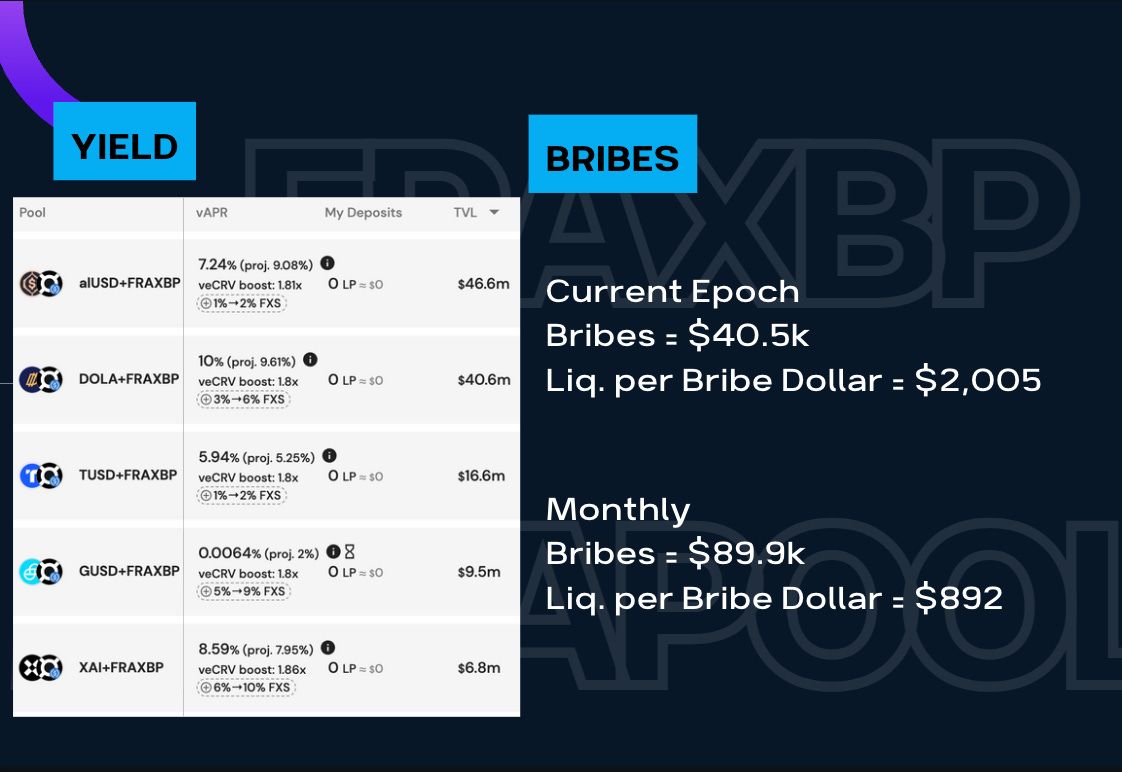
Task: Click the GUSD+FRAXBP pool token icon
Action: click(40, 572)
